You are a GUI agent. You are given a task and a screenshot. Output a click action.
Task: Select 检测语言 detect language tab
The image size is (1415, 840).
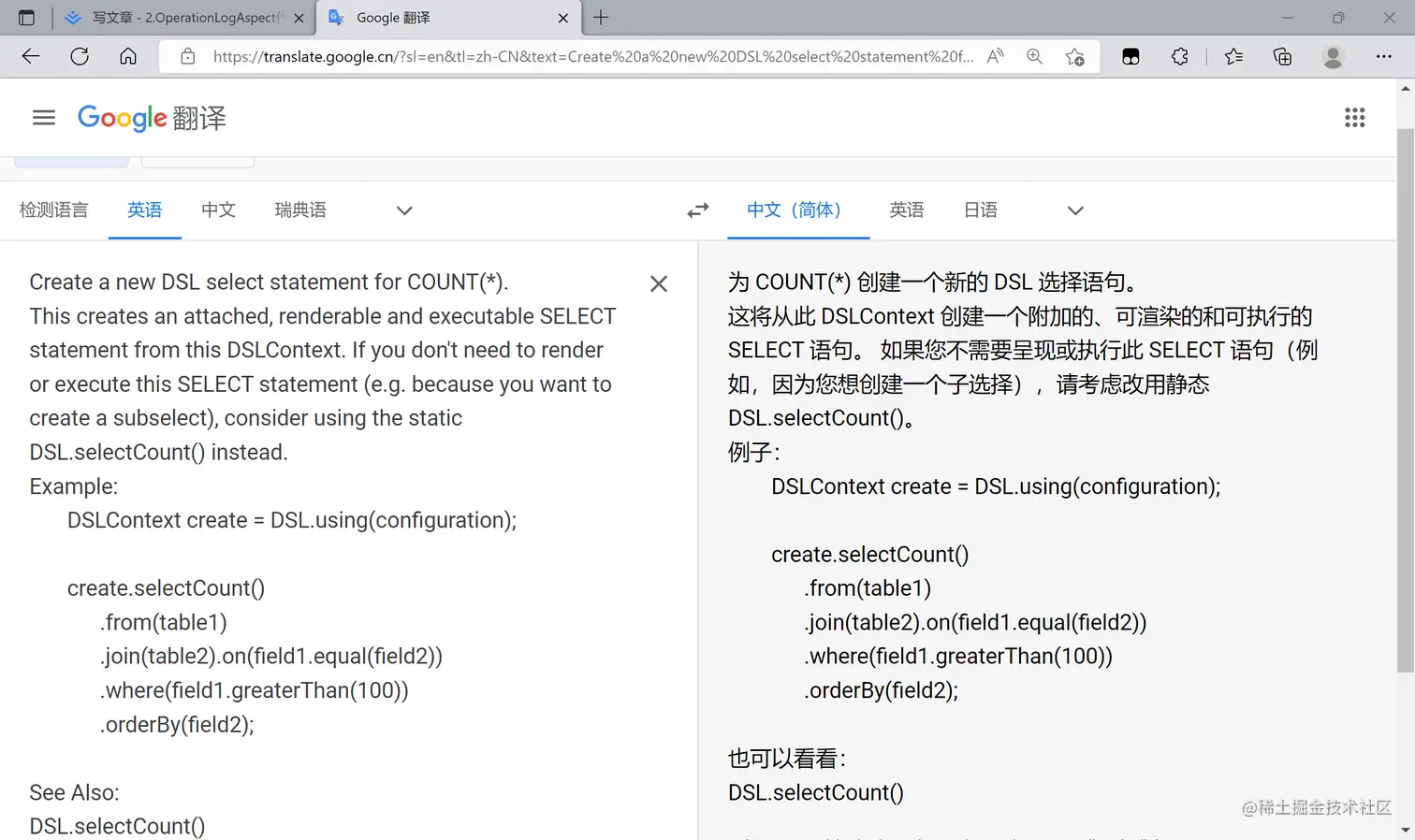pyautogui.click(x=54, y=210)
